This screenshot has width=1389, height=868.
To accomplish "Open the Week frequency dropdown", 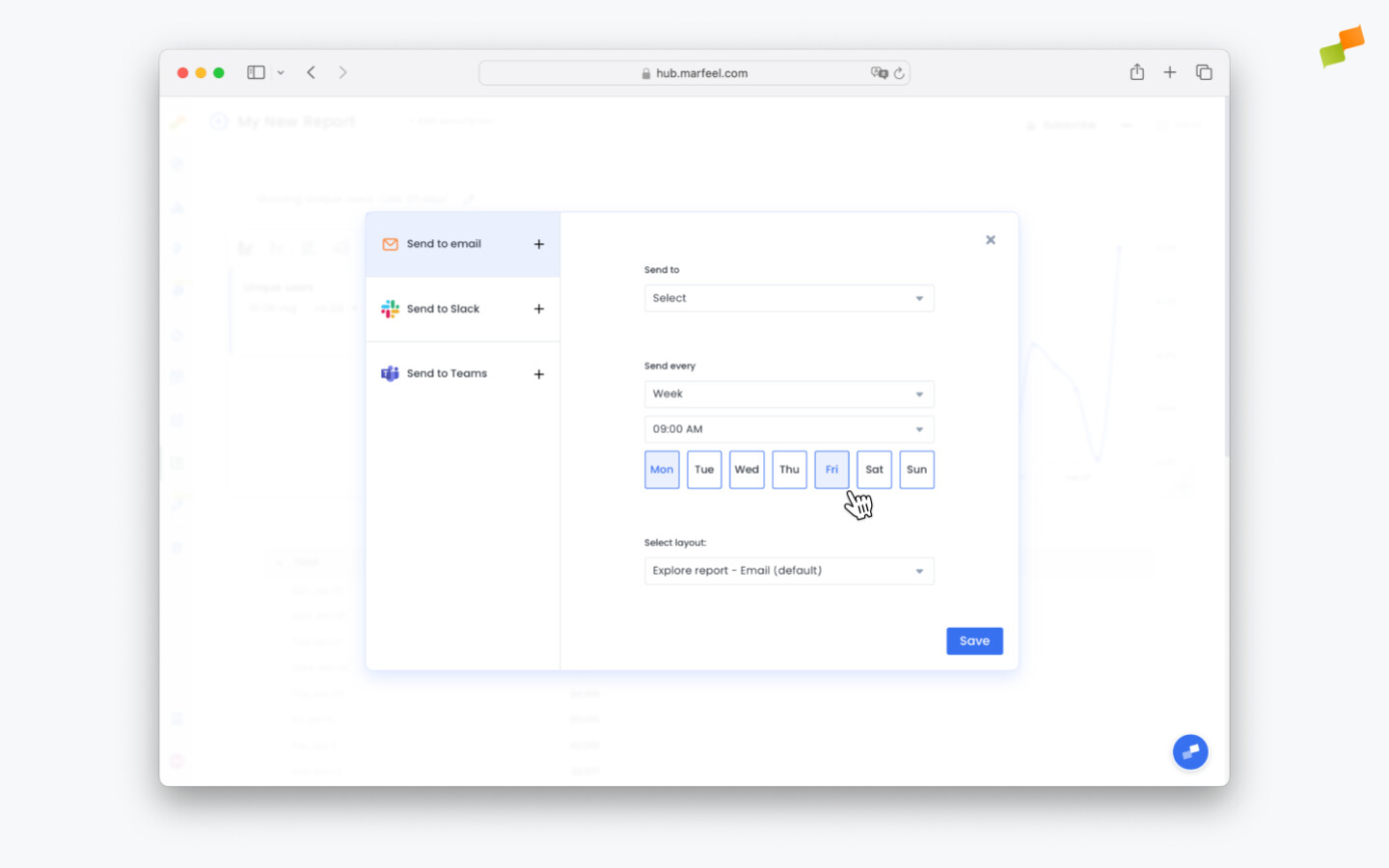I will pos(789,393).
